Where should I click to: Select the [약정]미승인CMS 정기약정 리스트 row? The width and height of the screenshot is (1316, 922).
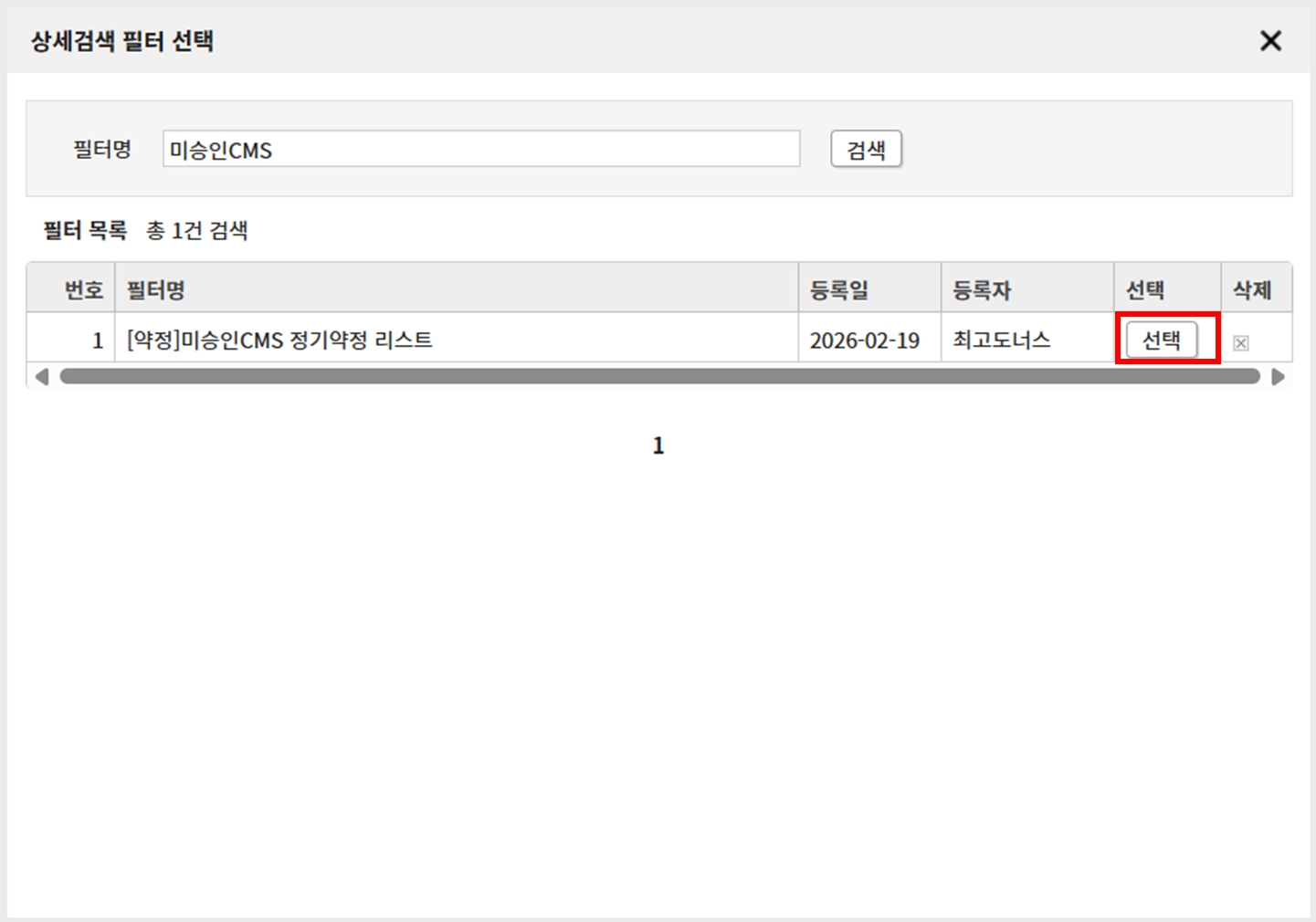(279, 341)
